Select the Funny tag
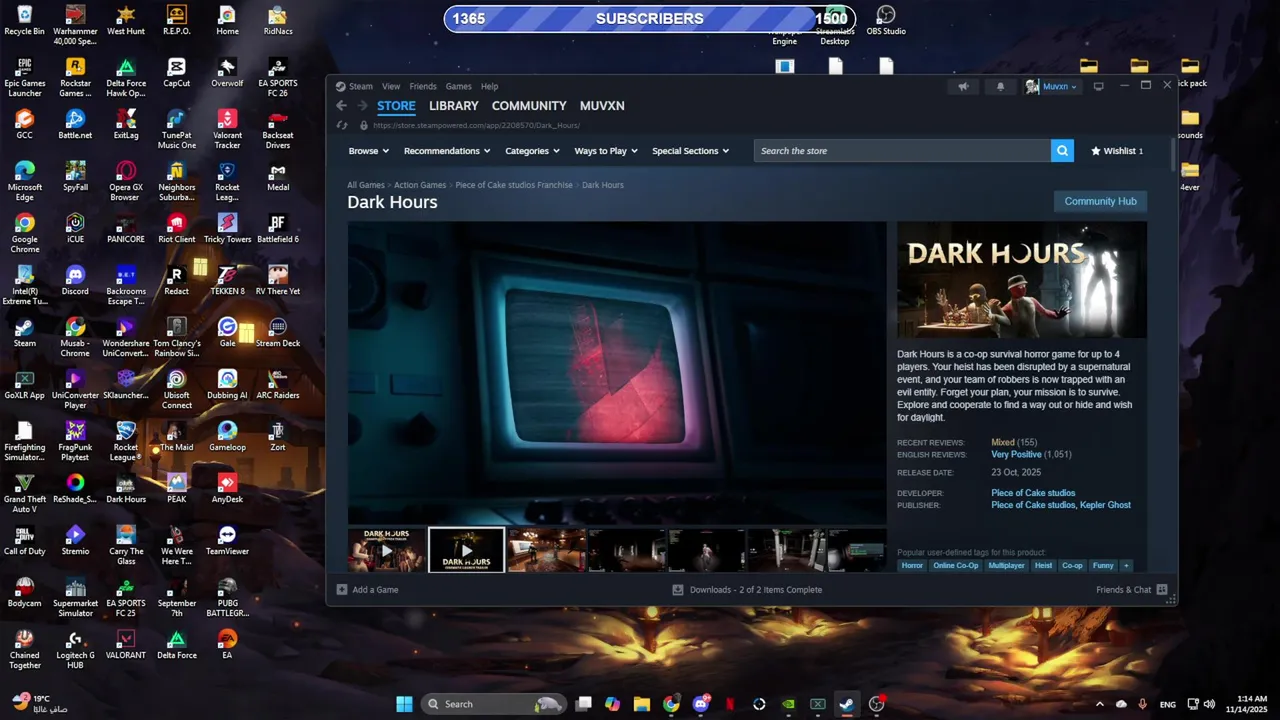Viewport: 1280px width, 720px height. [1103, 566]
